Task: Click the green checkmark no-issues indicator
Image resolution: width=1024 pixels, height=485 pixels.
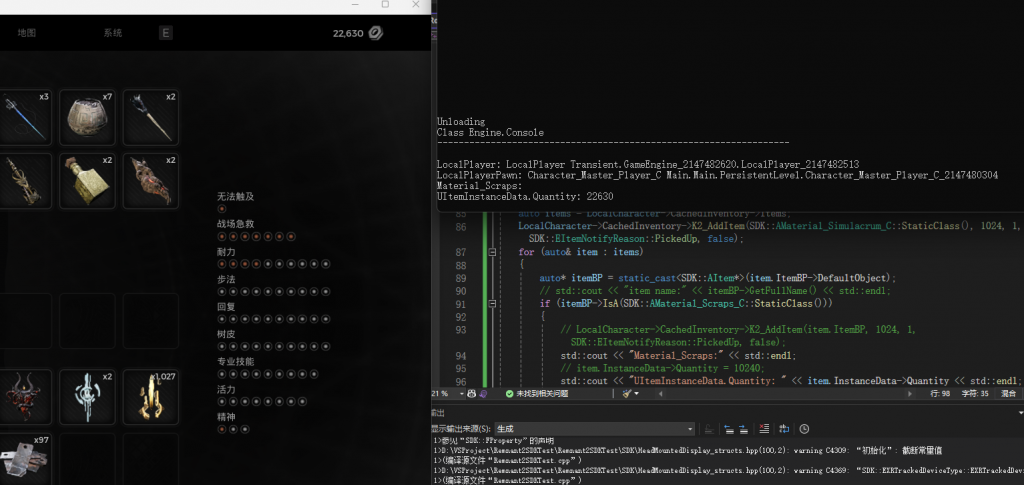Action: [x=509, y=394]
